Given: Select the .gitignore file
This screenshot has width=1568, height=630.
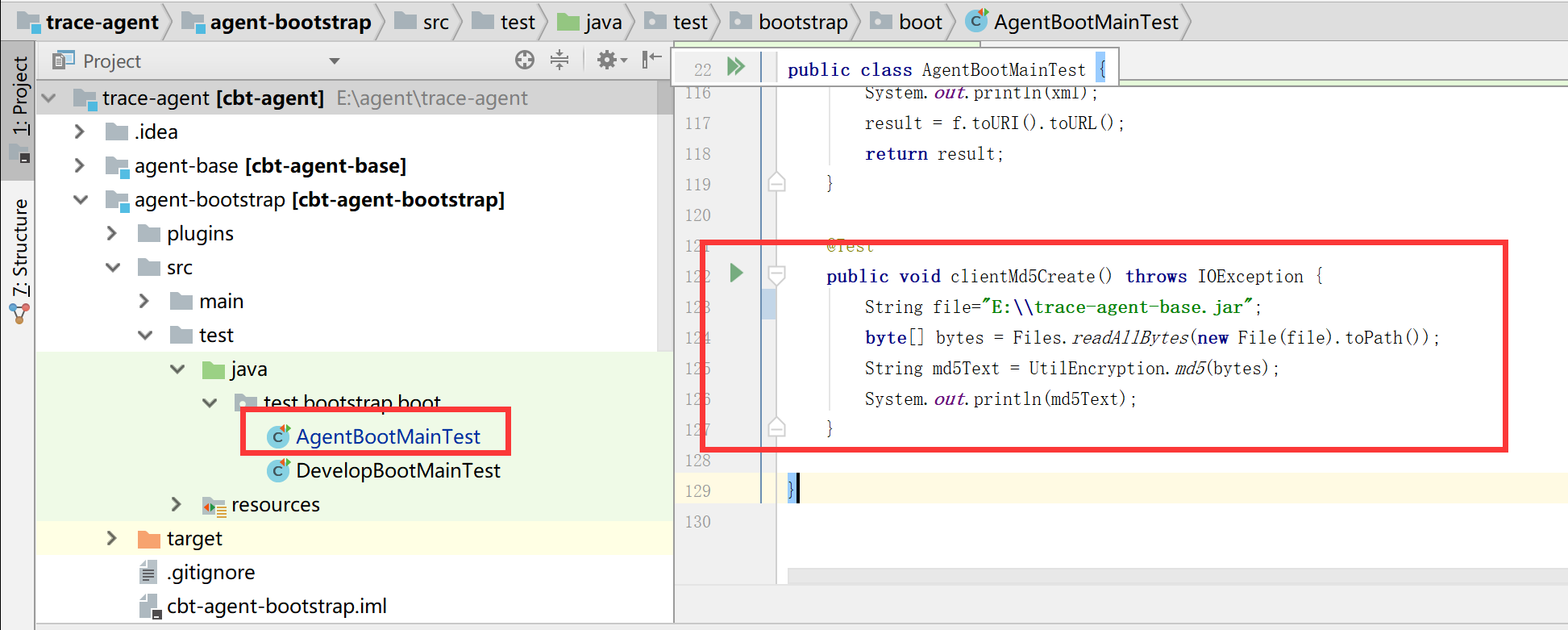Looking at the screenshot, I should coord(211,572).
